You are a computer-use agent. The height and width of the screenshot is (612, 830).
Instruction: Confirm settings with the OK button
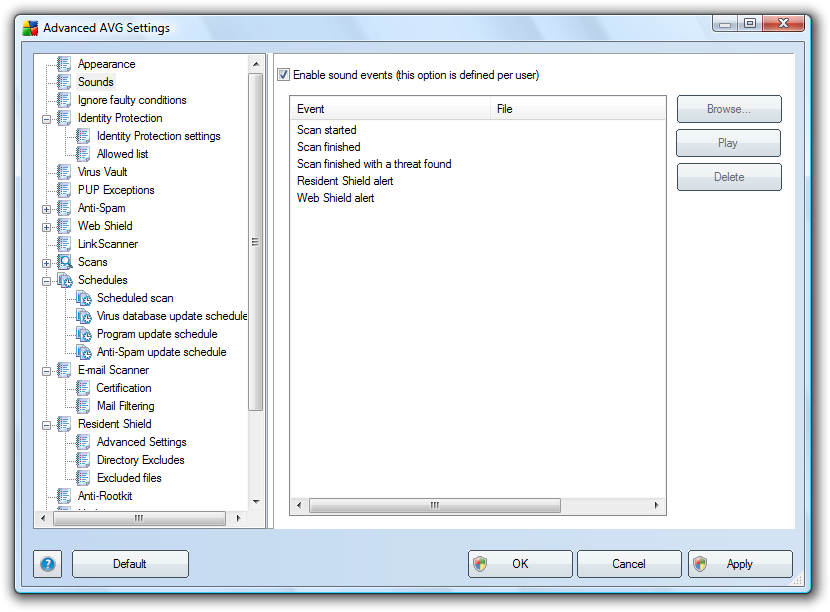click(520, 564)
